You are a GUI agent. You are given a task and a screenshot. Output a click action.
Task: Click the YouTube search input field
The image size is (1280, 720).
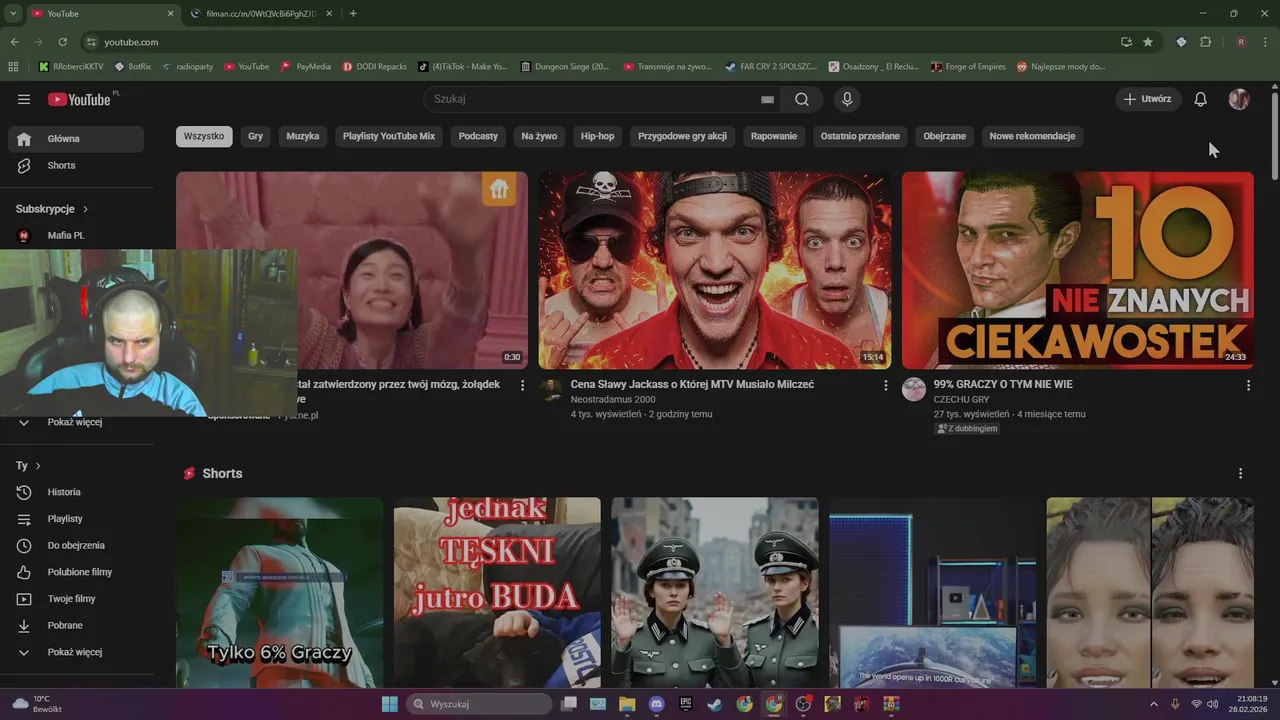(590, 99)
